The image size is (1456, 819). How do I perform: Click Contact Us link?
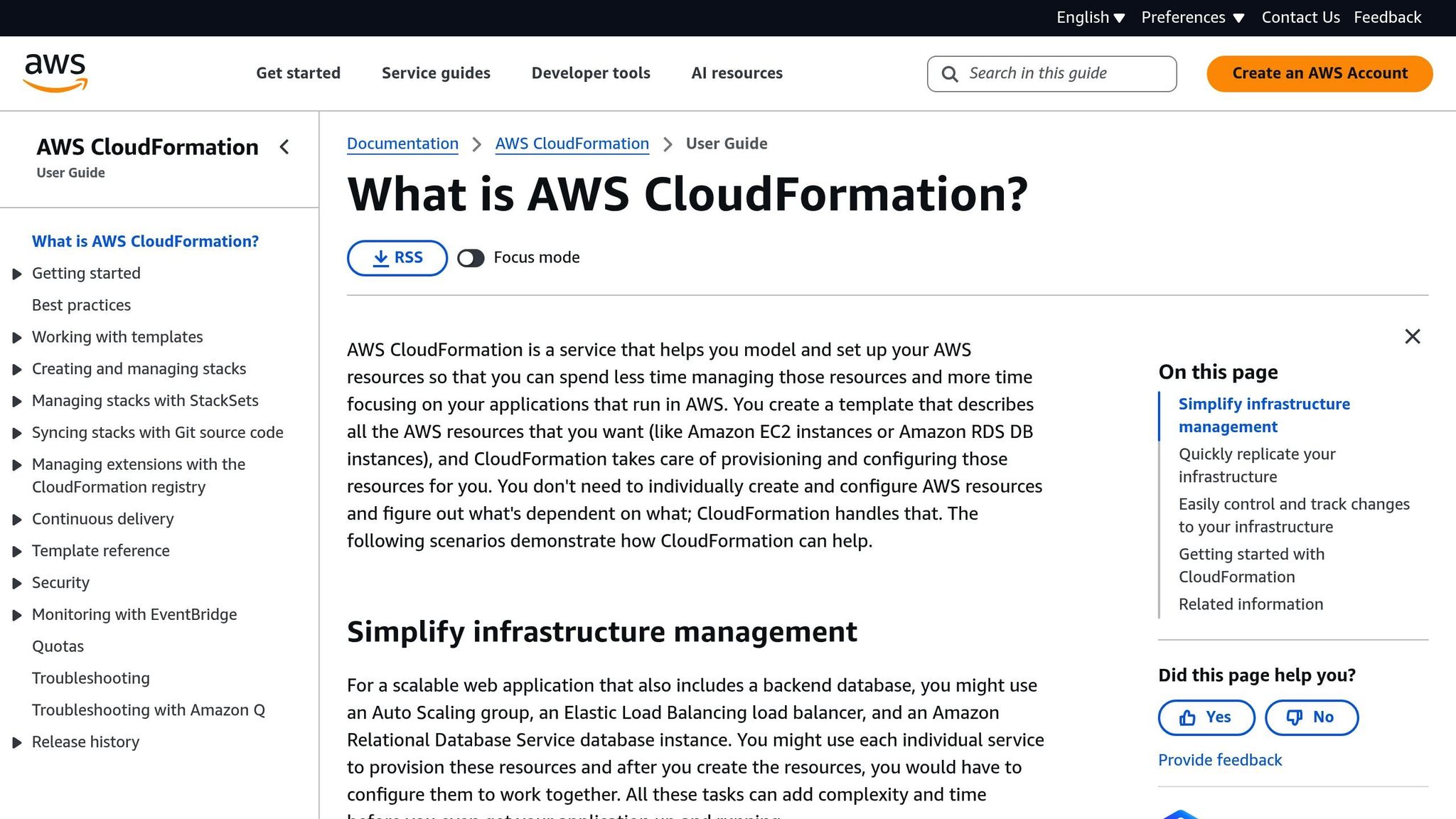[1300, 18]
